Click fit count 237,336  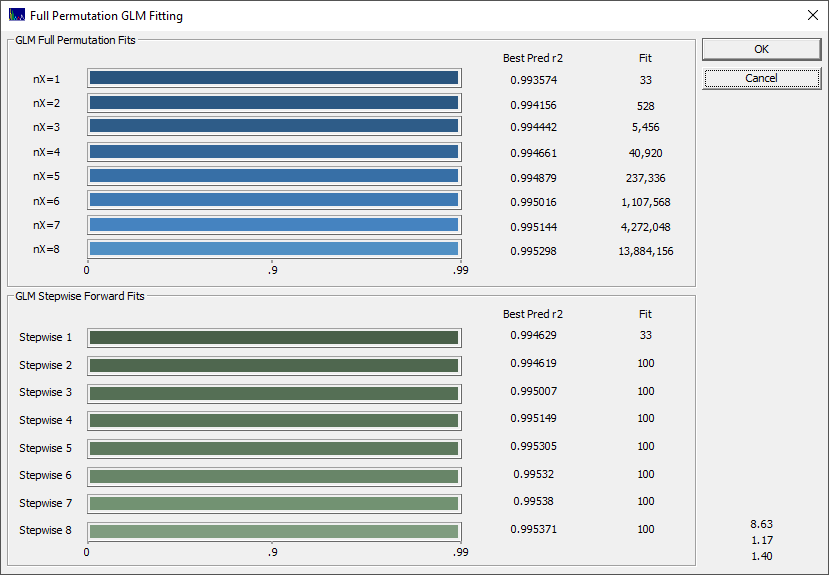(646, 178)
